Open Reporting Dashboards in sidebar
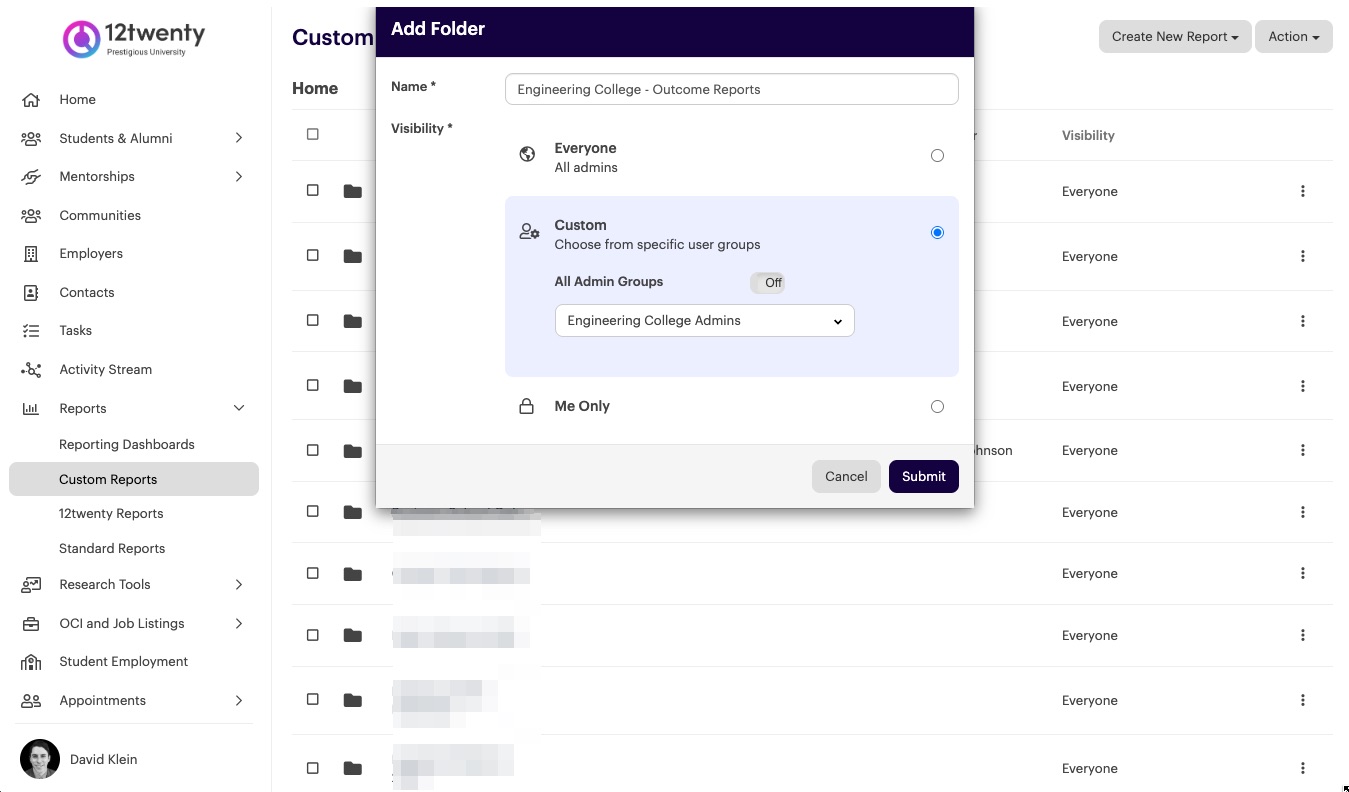The width and height of the screenshot is (1349, 792). click(127, 445)
